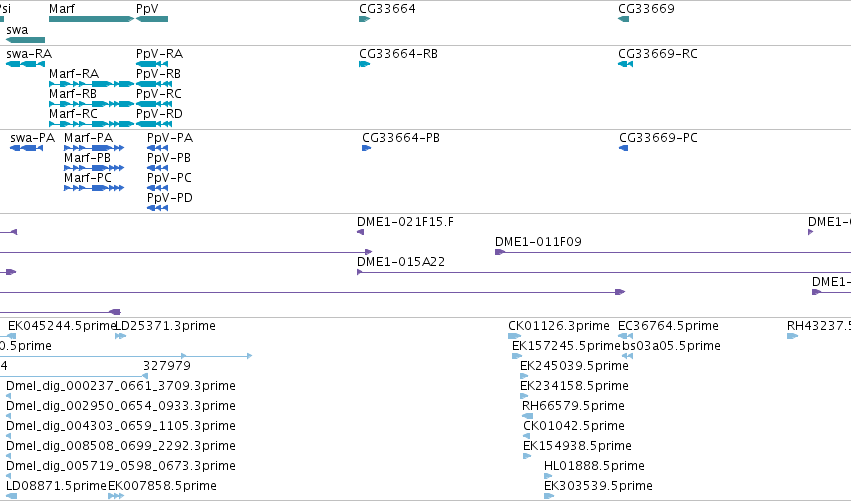Select the HL01888.5prime EST feature
Screen dimensions: 851x501
(x=548, y=477)
